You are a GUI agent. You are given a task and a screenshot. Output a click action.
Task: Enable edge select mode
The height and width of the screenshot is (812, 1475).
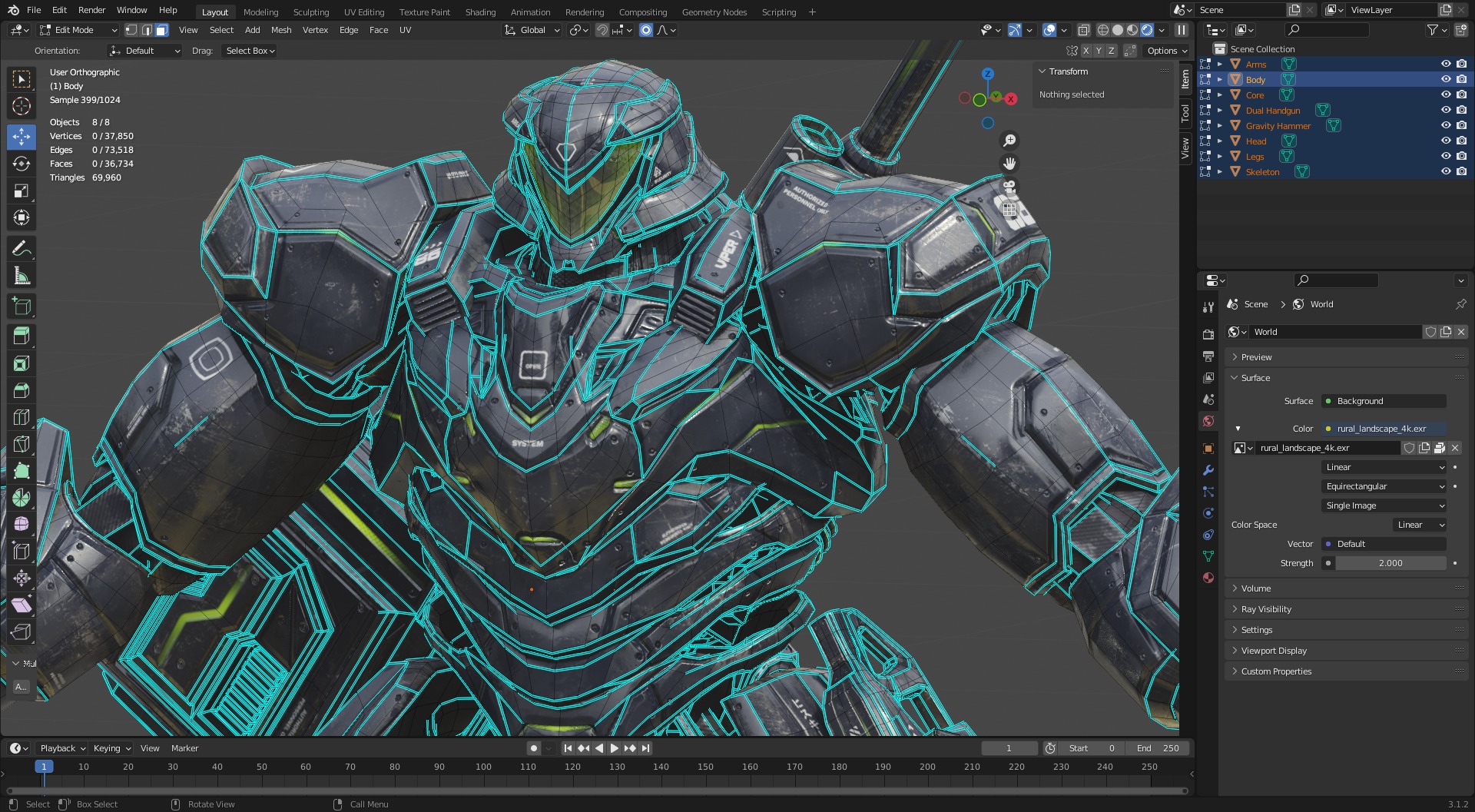(x=146, y=30)
